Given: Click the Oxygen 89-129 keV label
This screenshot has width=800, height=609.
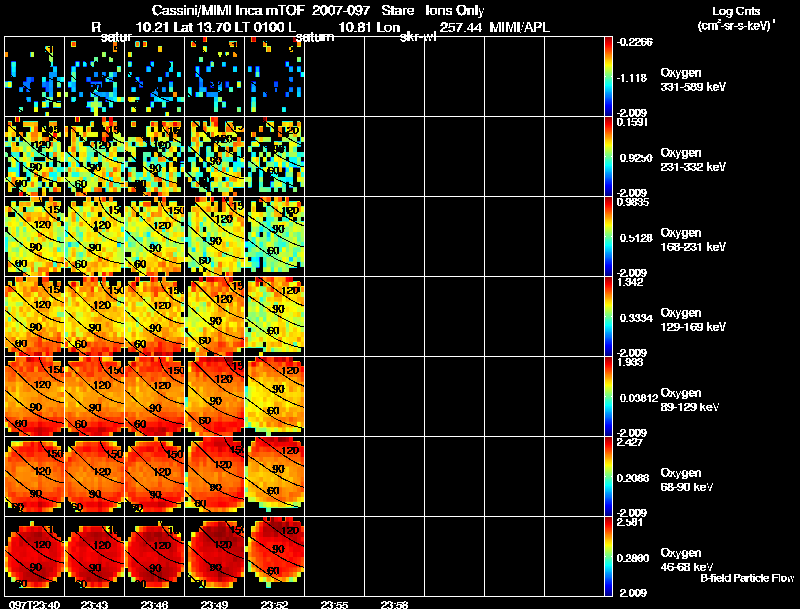Looking at the screenshot, I should click(690, 400).
